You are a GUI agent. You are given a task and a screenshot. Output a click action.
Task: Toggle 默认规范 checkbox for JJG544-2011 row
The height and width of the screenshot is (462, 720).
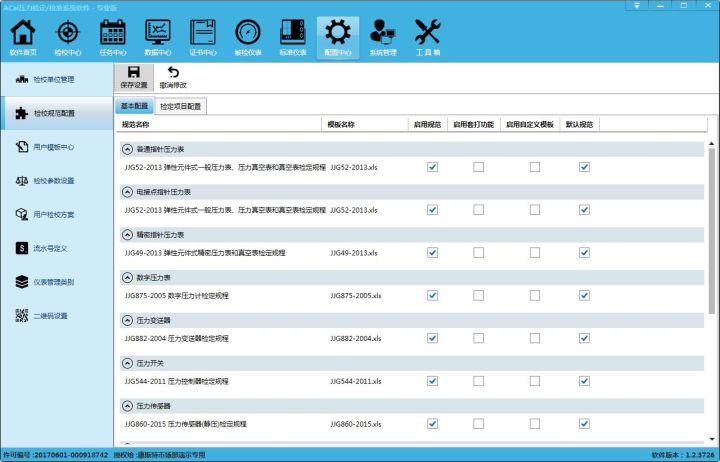pyautogui.click(x=584, y=382)
